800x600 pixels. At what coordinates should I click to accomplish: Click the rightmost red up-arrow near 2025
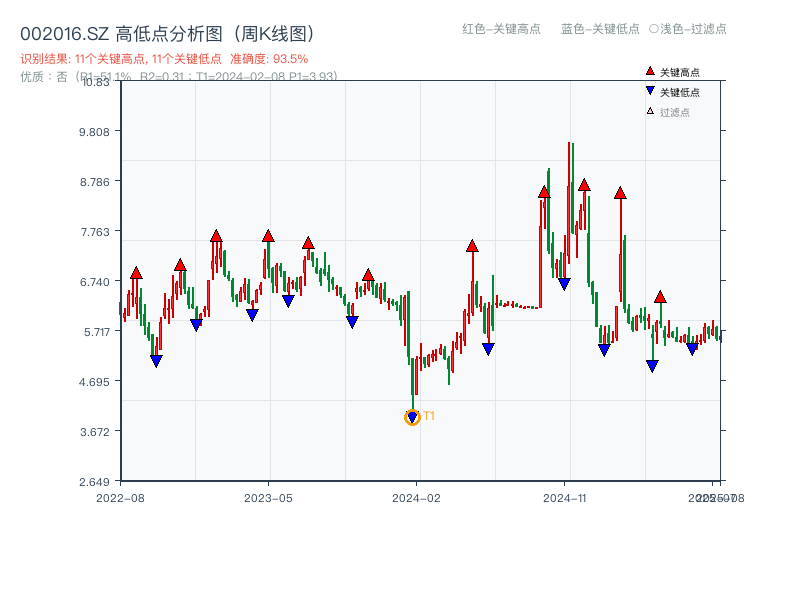coord(661,297)
